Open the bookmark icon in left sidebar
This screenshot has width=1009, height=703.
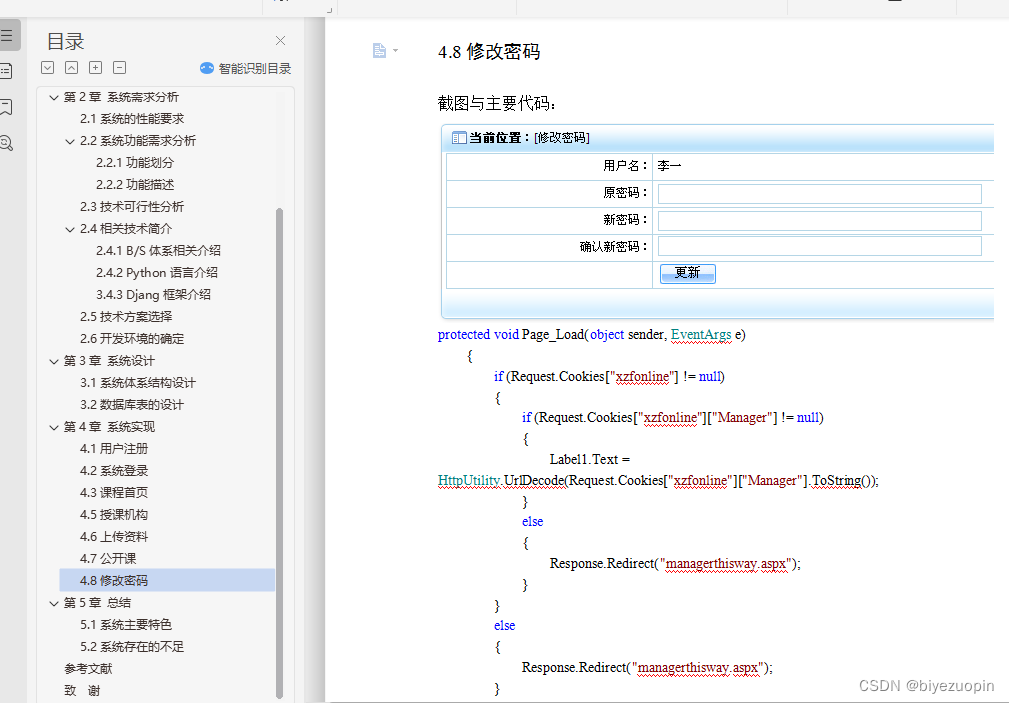point(6,107)
